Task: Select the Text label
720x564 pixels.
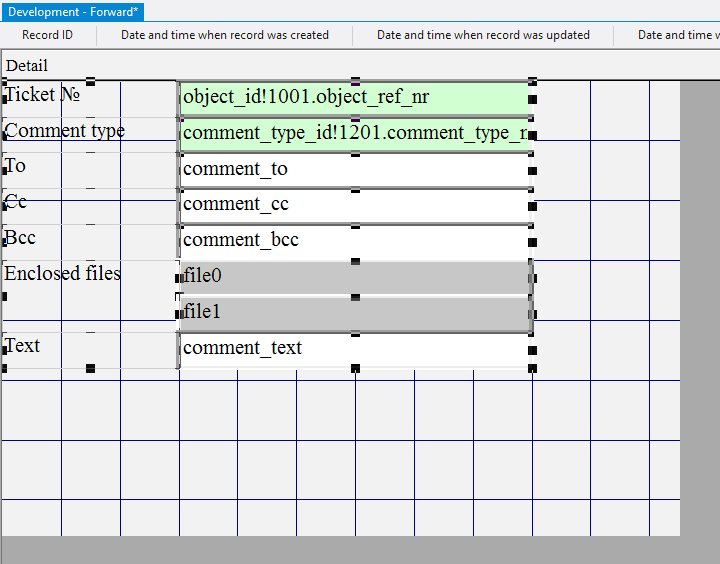Action: (23, 346)
